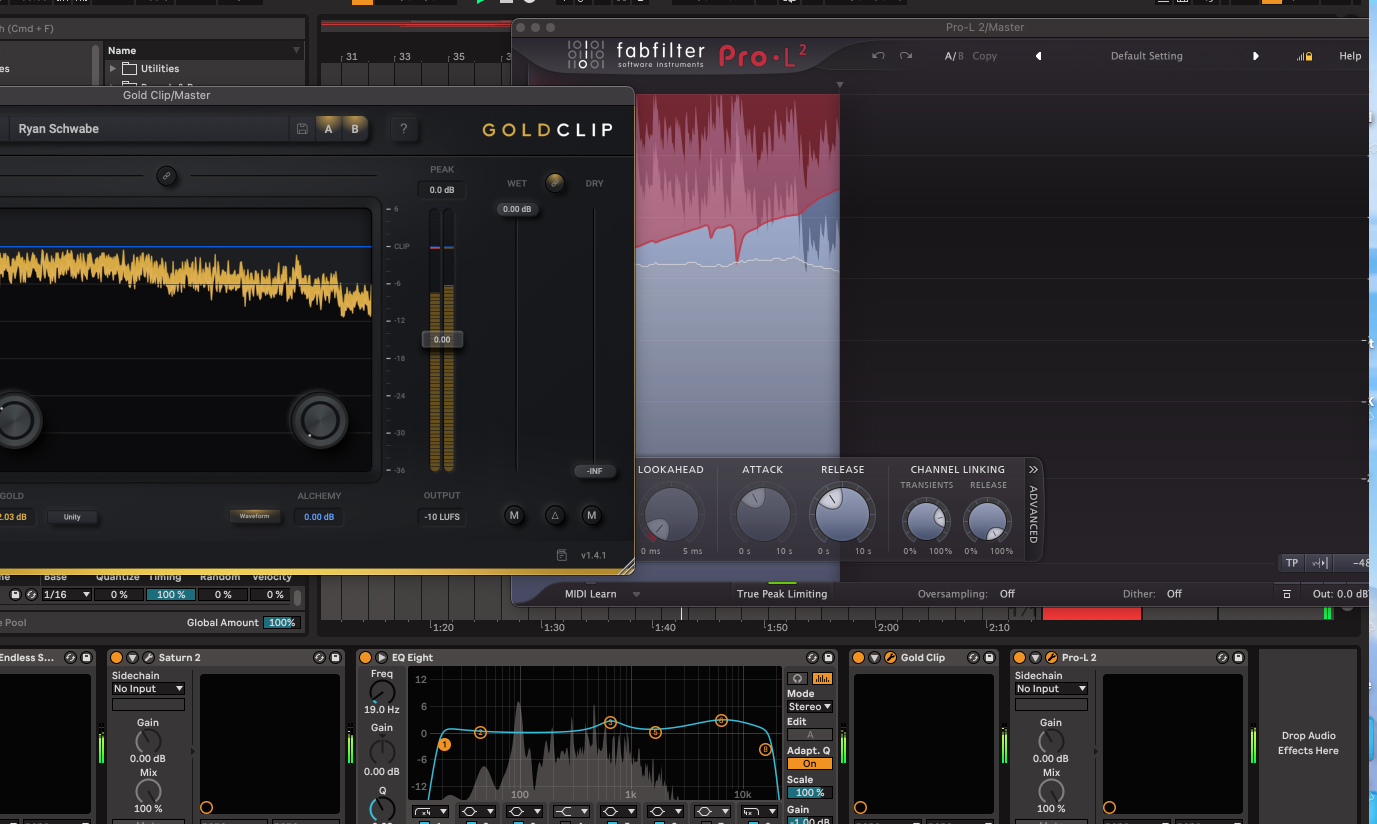This screenshot has height=824, width=1377.
Task: Deactivate the Pro-L 2 device
Action: tap(1019, 657)
